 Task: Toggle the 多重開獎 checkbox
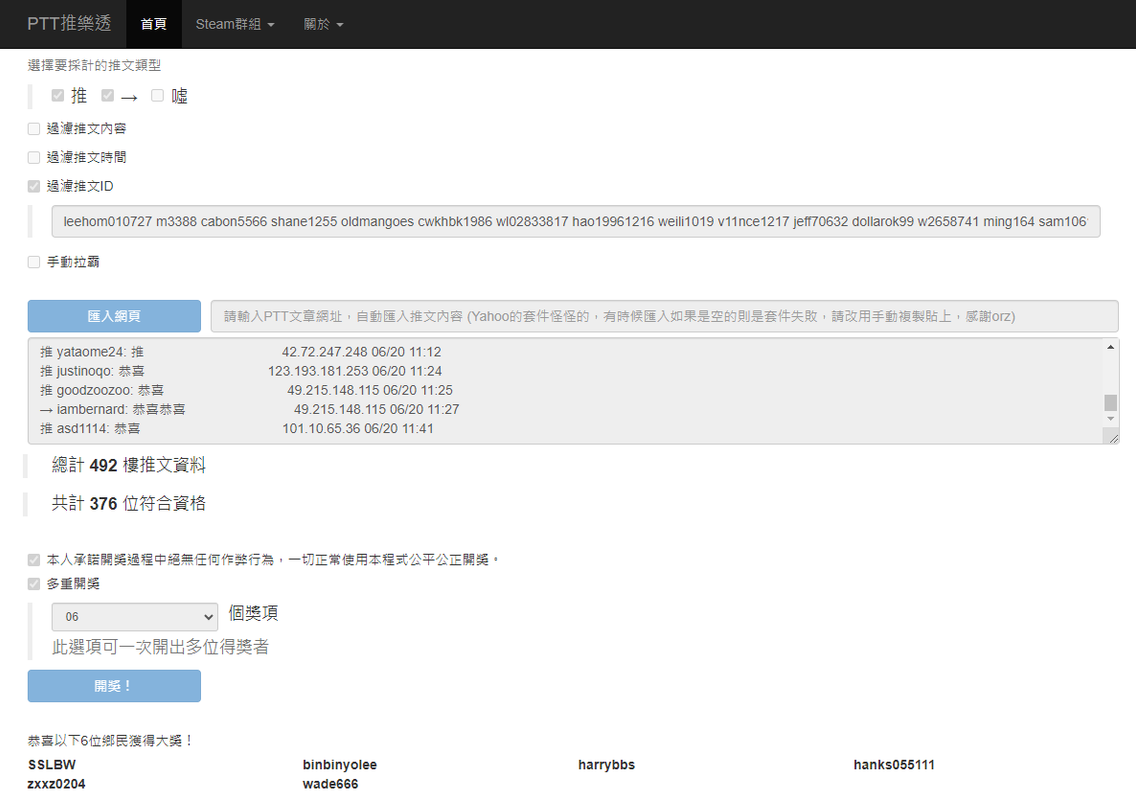click(x=34, y=584)
